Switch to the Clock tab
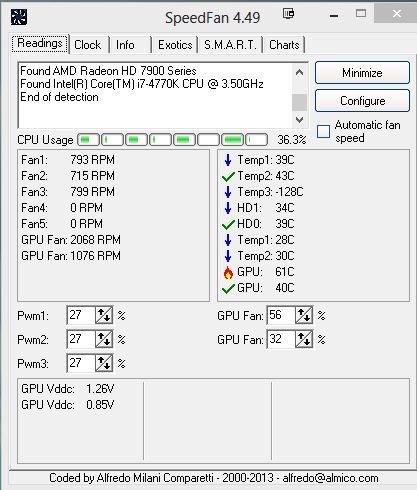This screenshot has width=417, height=490. pyautogui.click(x=88, y=45)
